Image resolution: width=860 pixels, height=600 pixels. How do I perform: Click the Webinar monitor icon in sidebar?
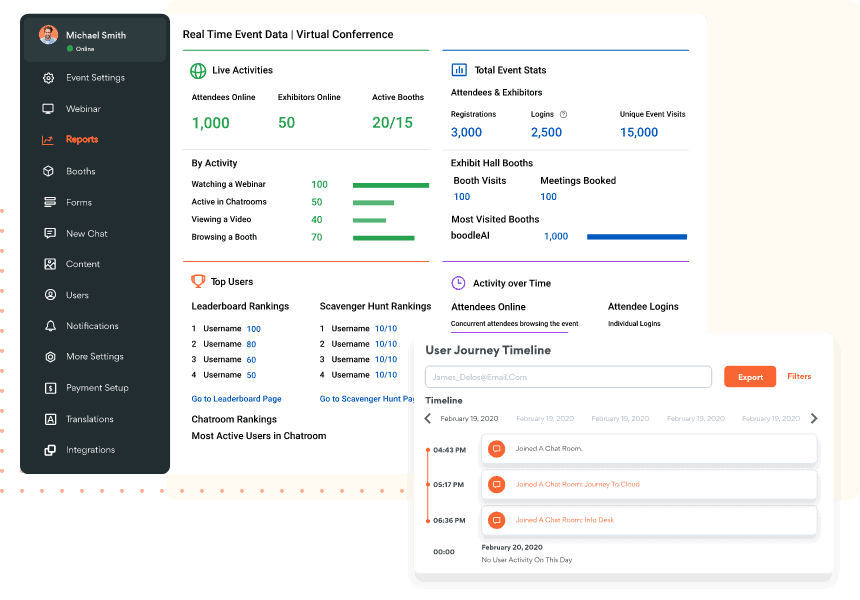49,109
